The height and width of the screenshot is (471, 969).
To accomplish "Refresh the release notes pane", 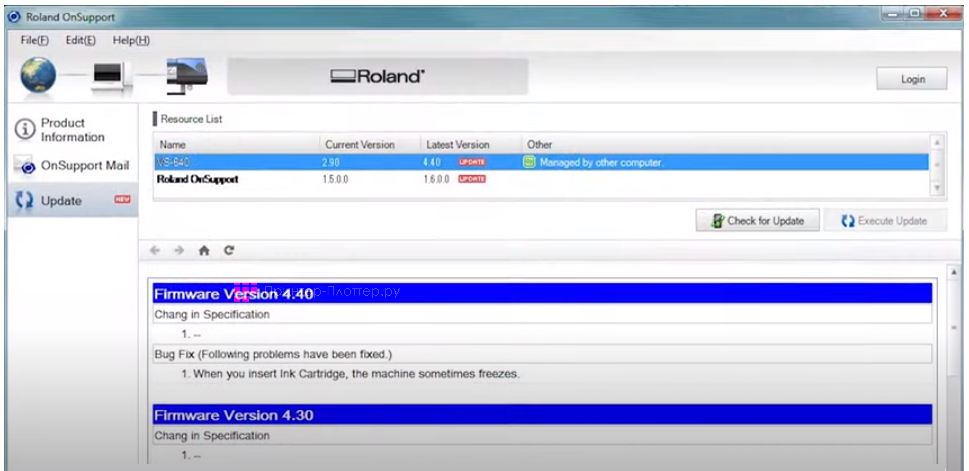I will 229,251.
